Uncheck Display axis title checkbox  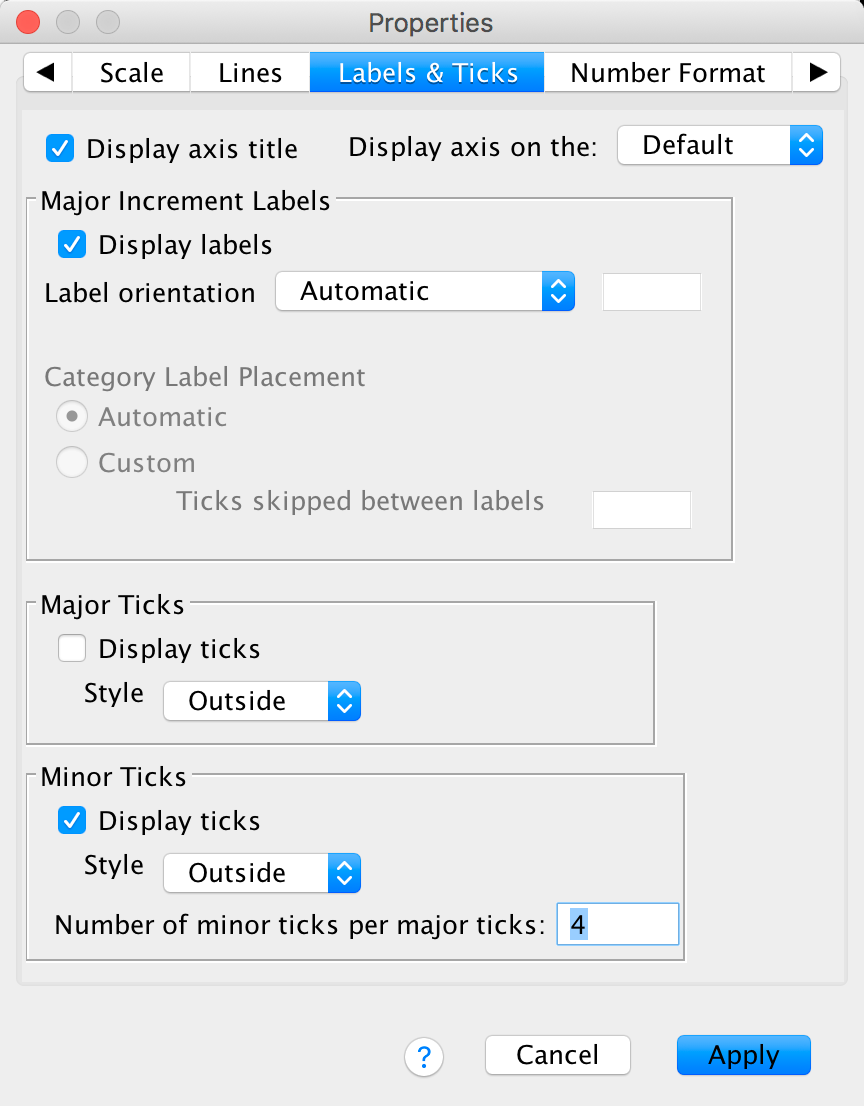pos(60,149)
